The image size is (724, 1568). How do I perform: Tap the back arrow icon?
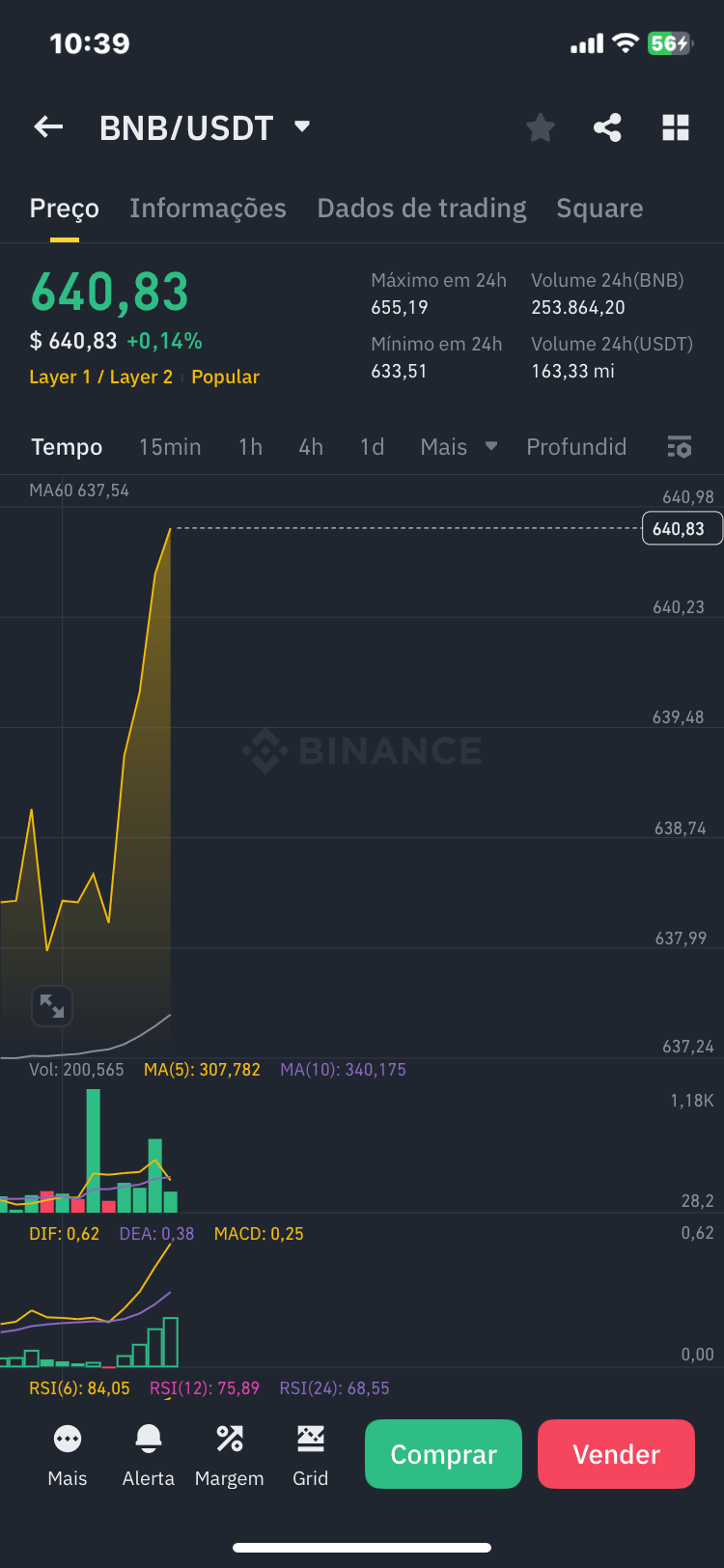pos(48,126)
